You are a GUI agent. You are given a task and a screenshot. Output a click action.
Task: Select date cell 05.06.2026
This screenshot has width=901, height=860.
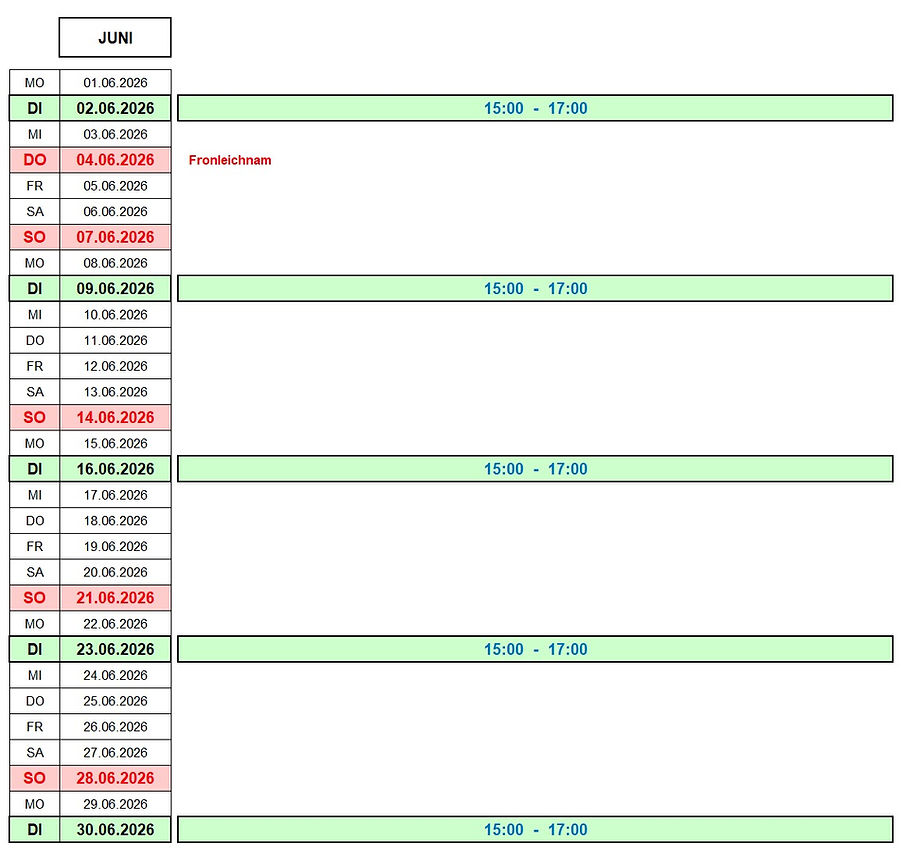click(x=115, y=186)
